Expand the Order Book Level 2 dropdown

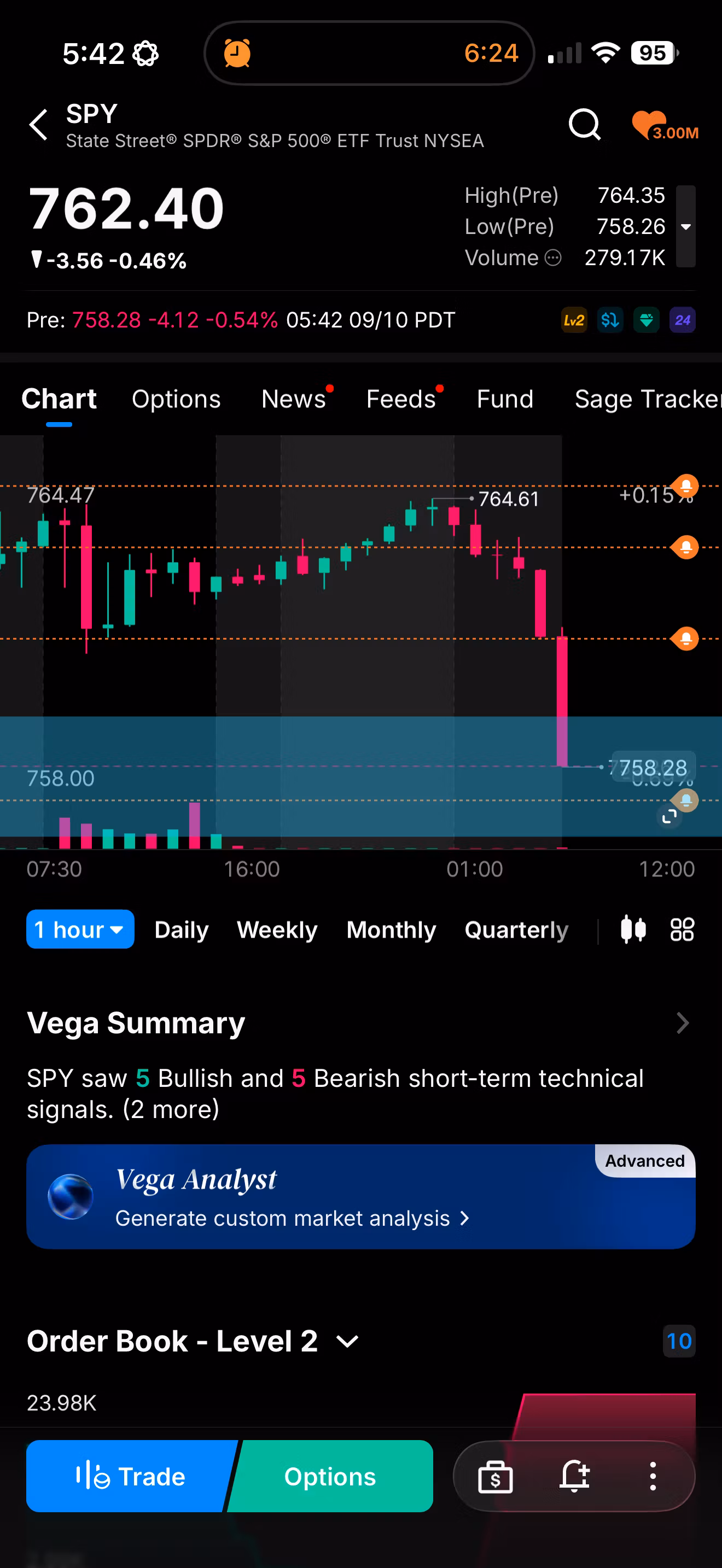tap(348, 1342)
